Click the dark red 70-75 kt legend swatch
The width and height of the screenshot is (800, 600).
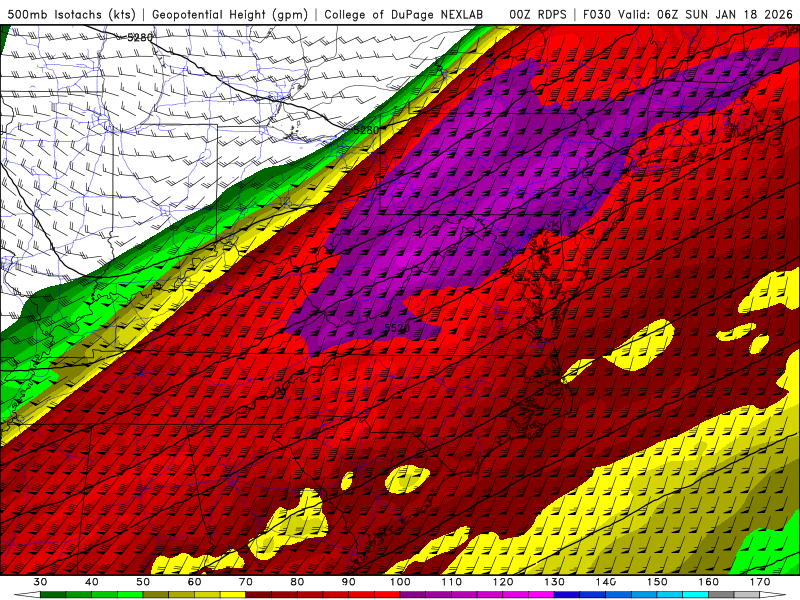coord(259,595)
